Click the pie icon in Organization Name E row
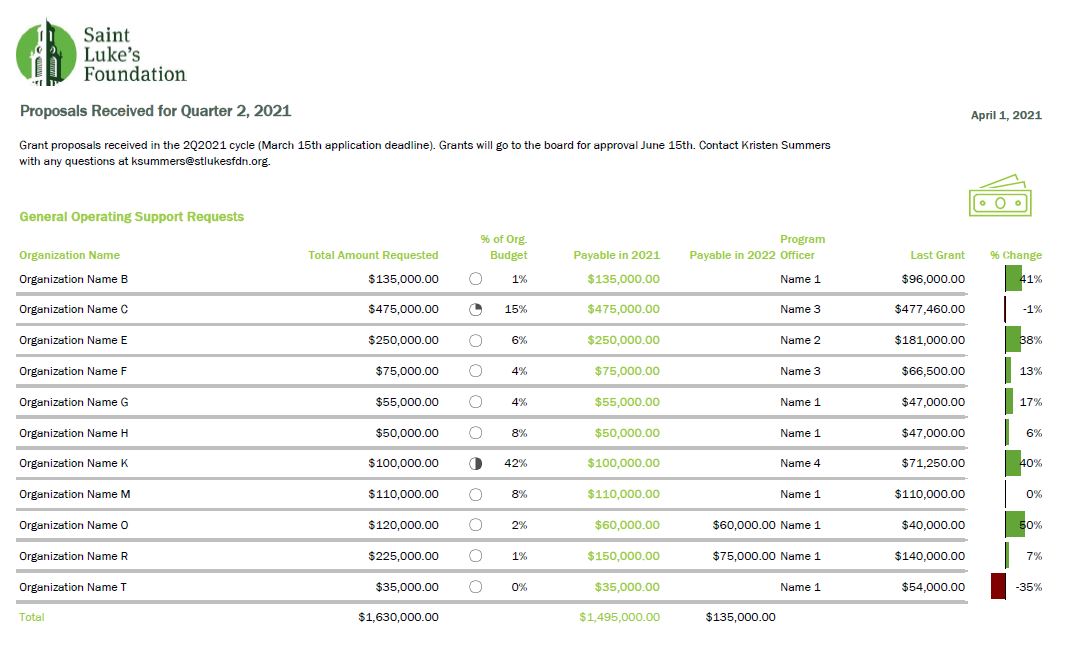This screenshot has height=647, width=1074. [475, 340]
